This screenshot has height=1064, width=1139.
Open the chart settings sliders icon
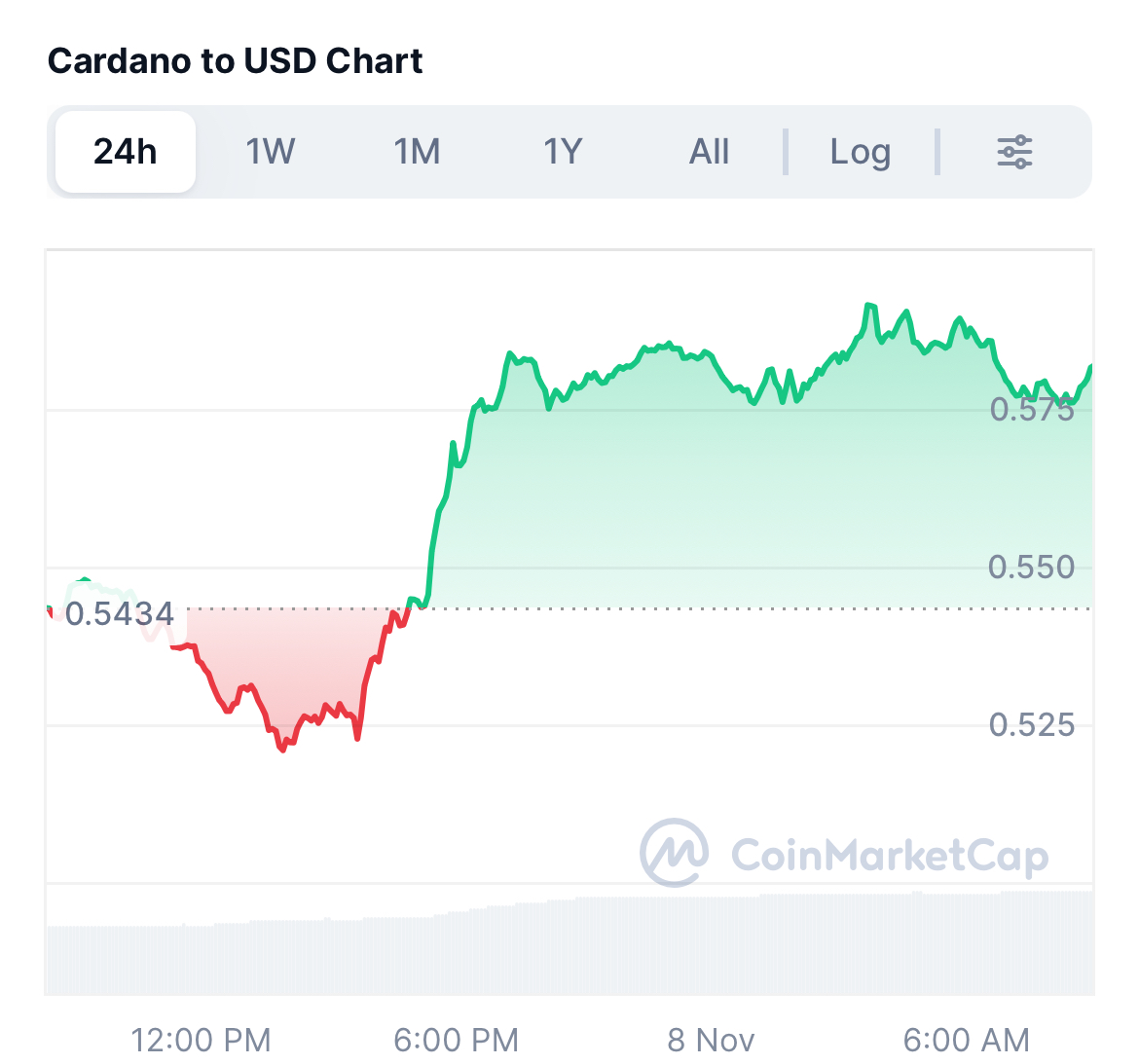pyautogui.click(x=1014, y=152)
